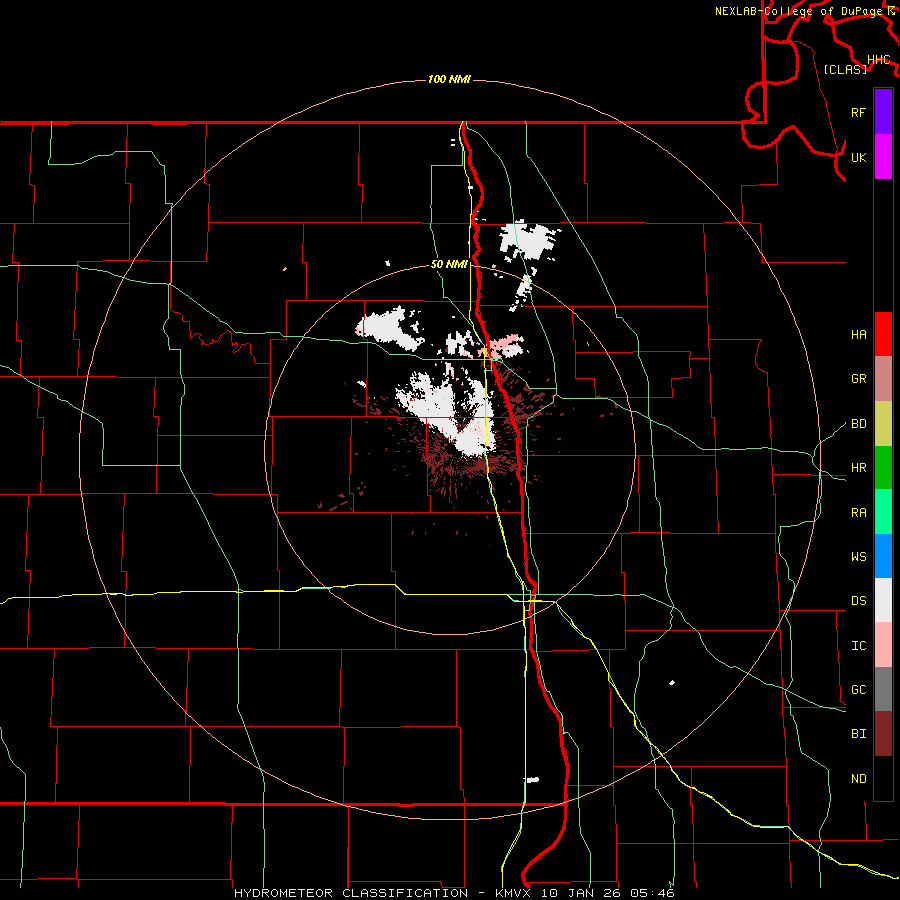Select the BD yellow legend block
Viewport: 900px width, 900px height.
tap(883, 424)
